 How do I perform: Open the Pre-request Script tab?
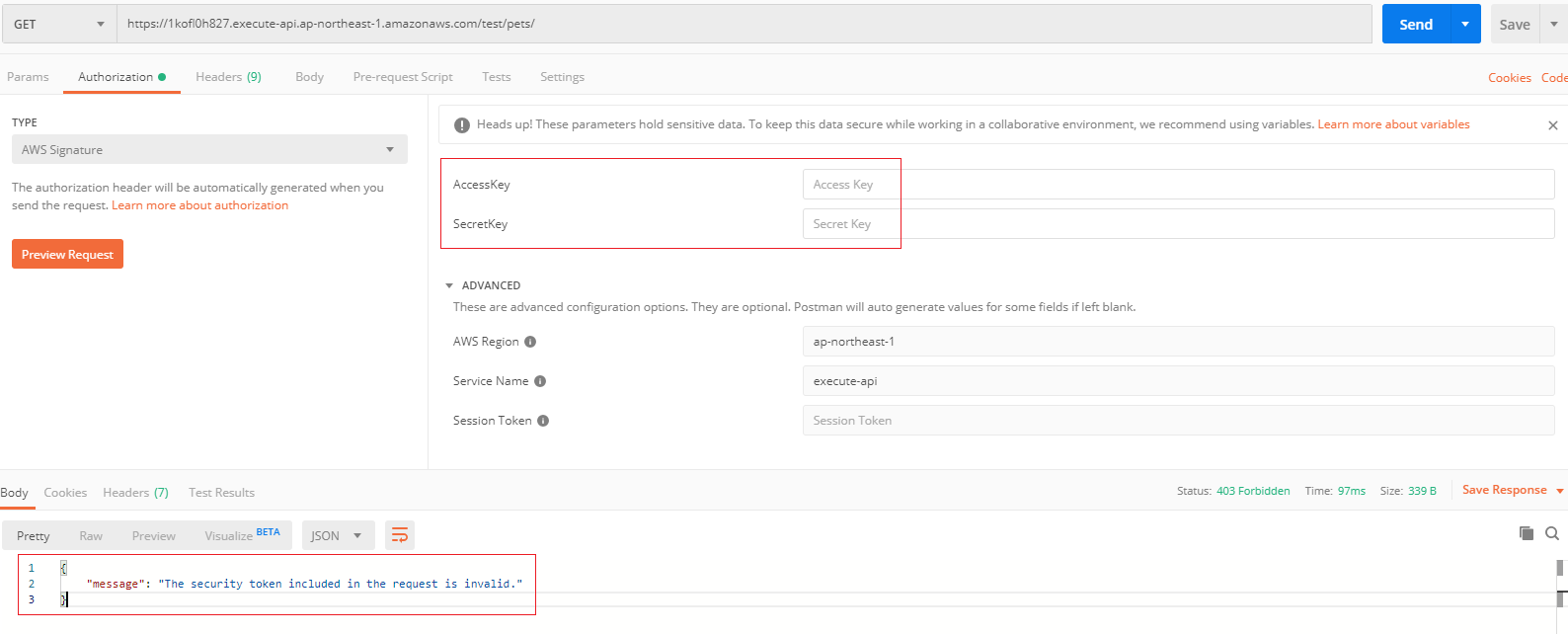[x=403, y=77]
